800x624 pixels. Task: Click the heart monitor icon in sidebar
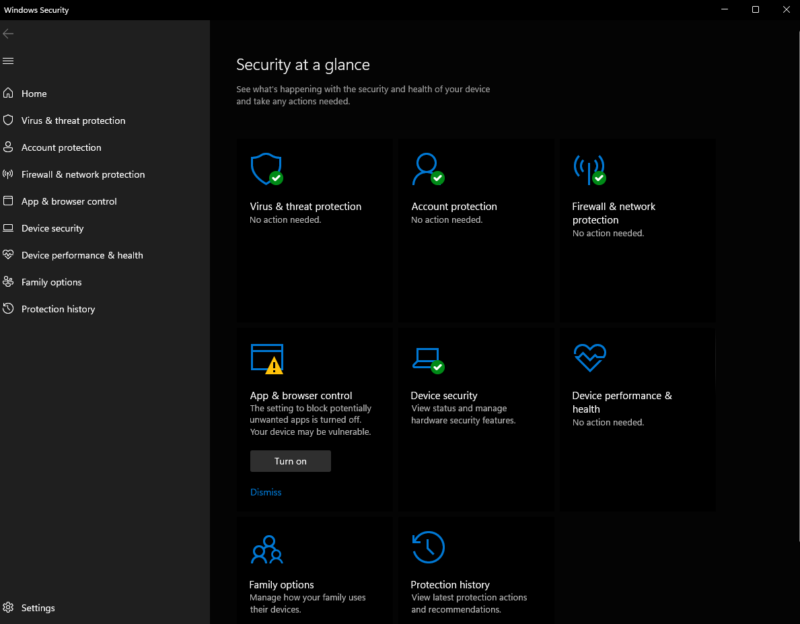(x=8, y=255)
